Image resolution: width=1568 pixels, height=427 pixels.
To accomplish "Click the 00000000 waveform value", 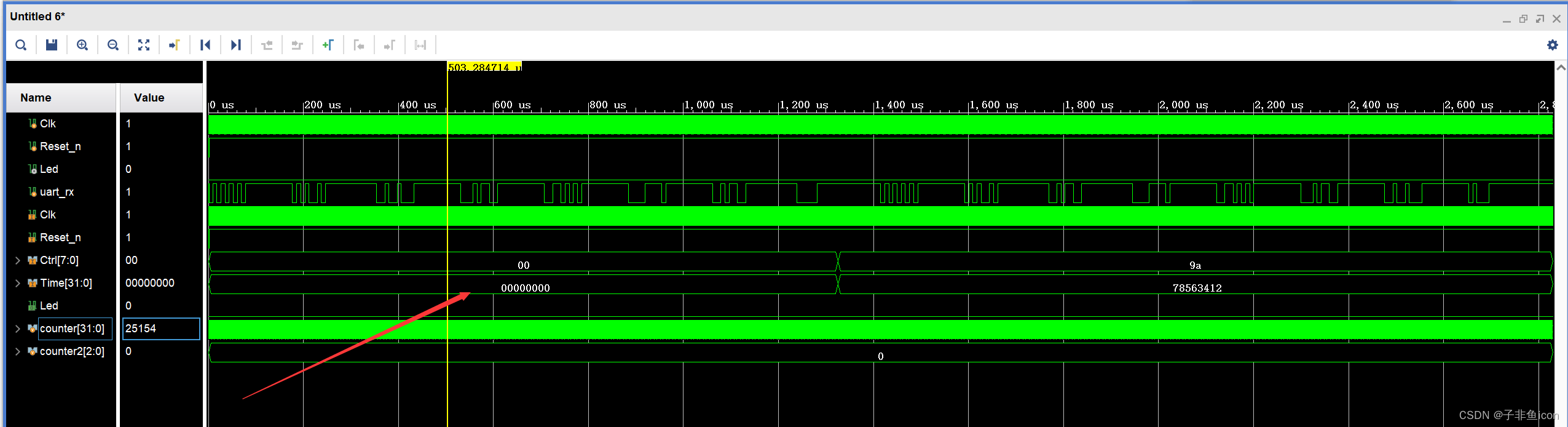I will click(x=526, y=288).
